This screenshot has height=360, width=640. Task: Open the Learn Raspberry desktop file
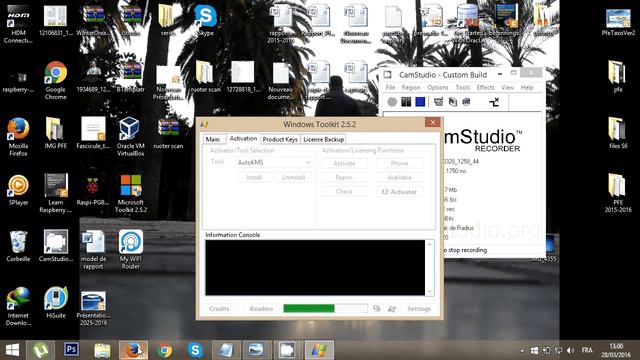(56, 193)
